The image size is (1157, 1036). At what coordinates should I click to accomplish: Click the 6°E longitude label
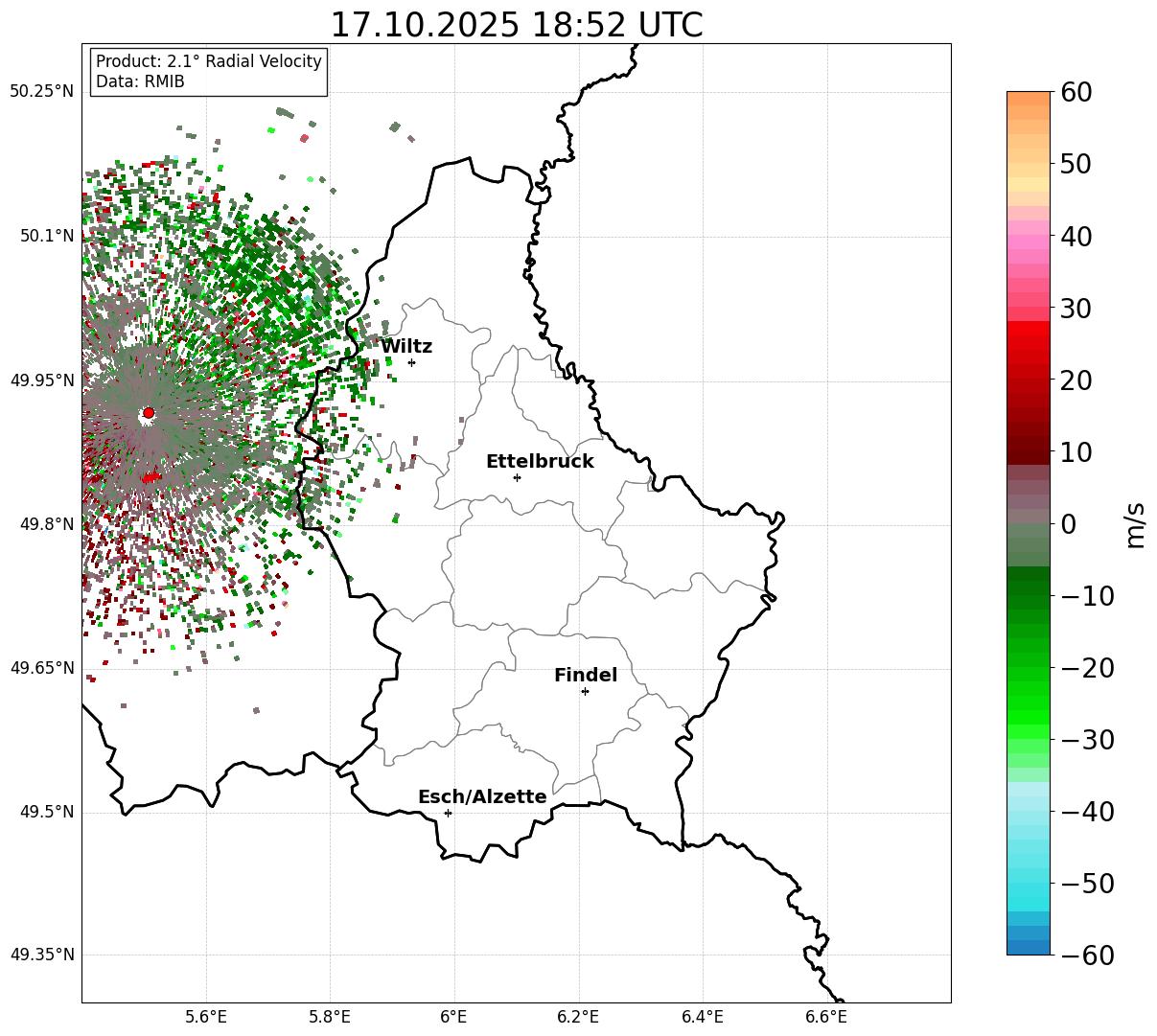454,1017
